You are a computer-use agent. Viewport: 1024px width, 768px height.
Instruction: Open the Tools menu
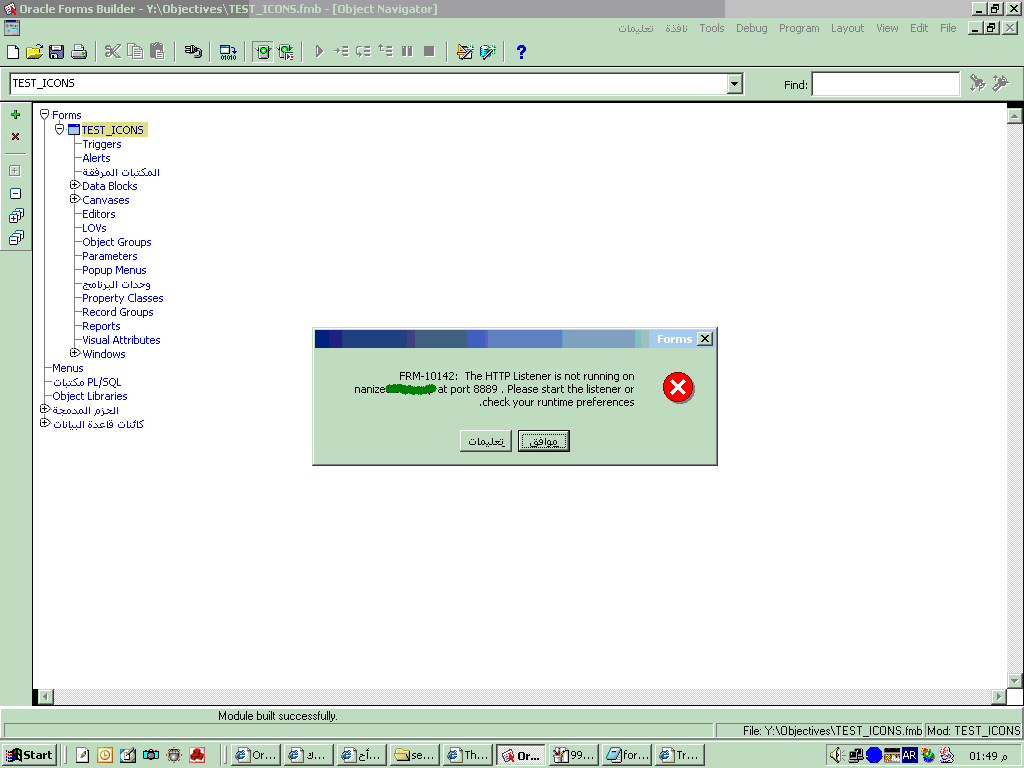coord(712,28)
